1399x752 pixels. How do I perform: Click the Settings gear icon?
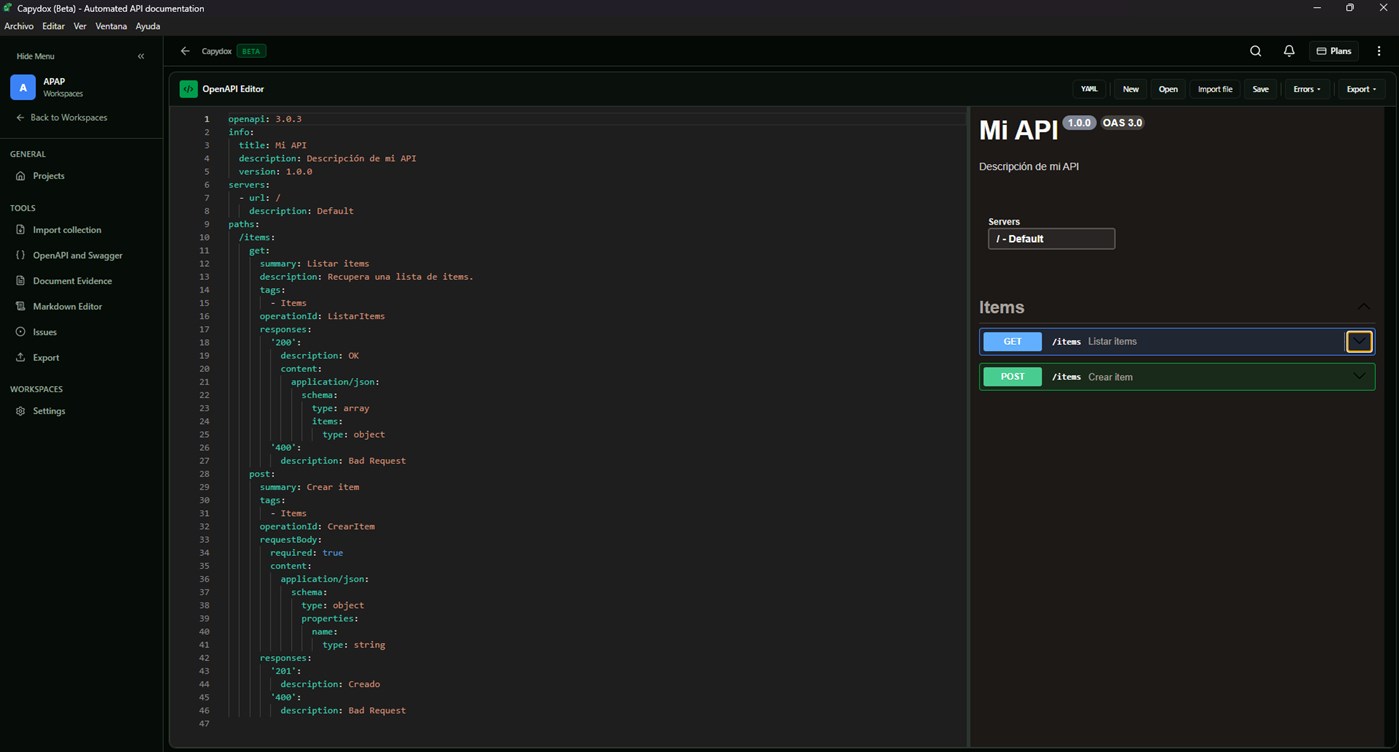pos(20,411)
